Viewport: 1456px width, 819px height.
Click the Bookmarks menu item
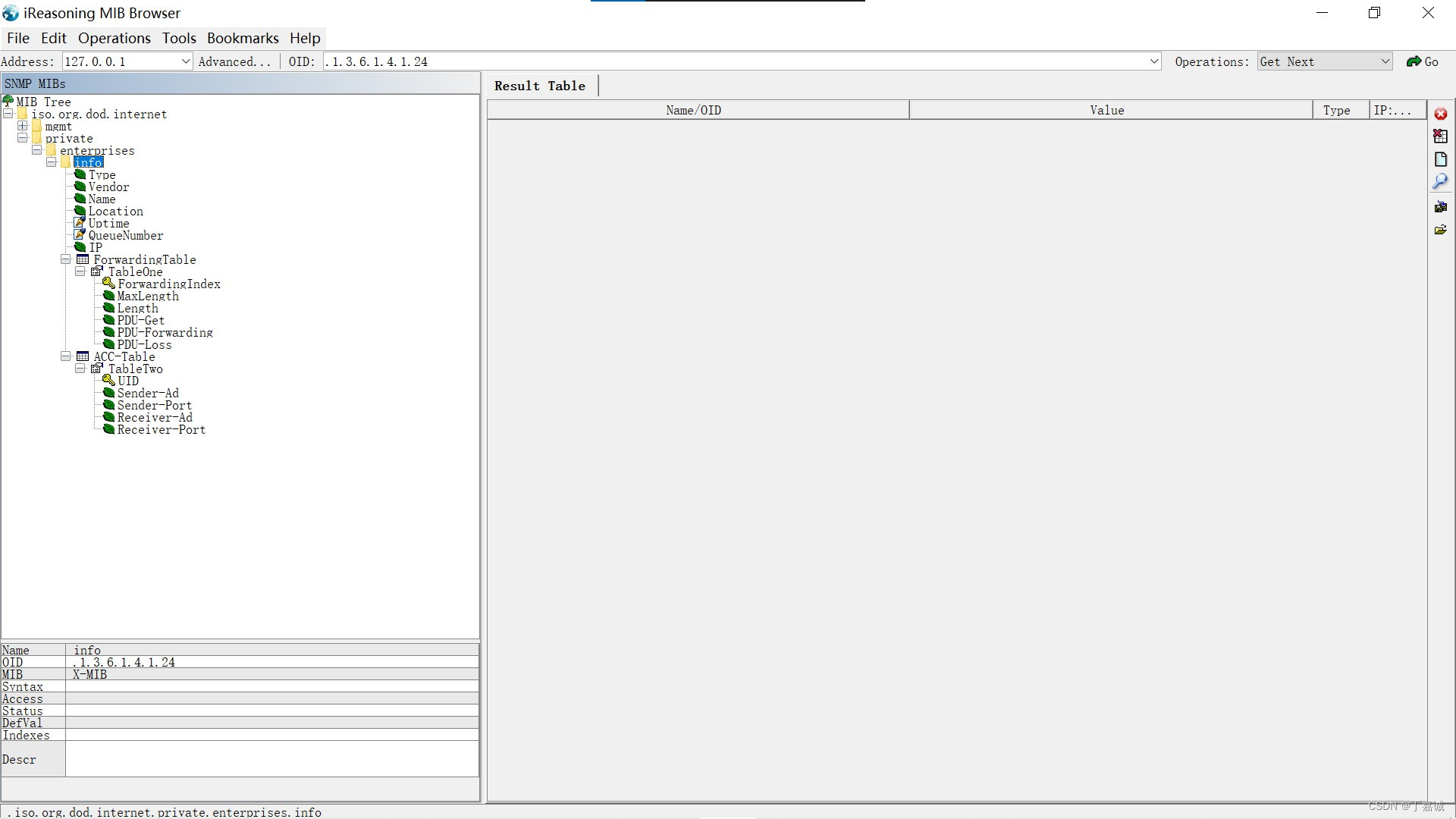(x=243, y=38)
